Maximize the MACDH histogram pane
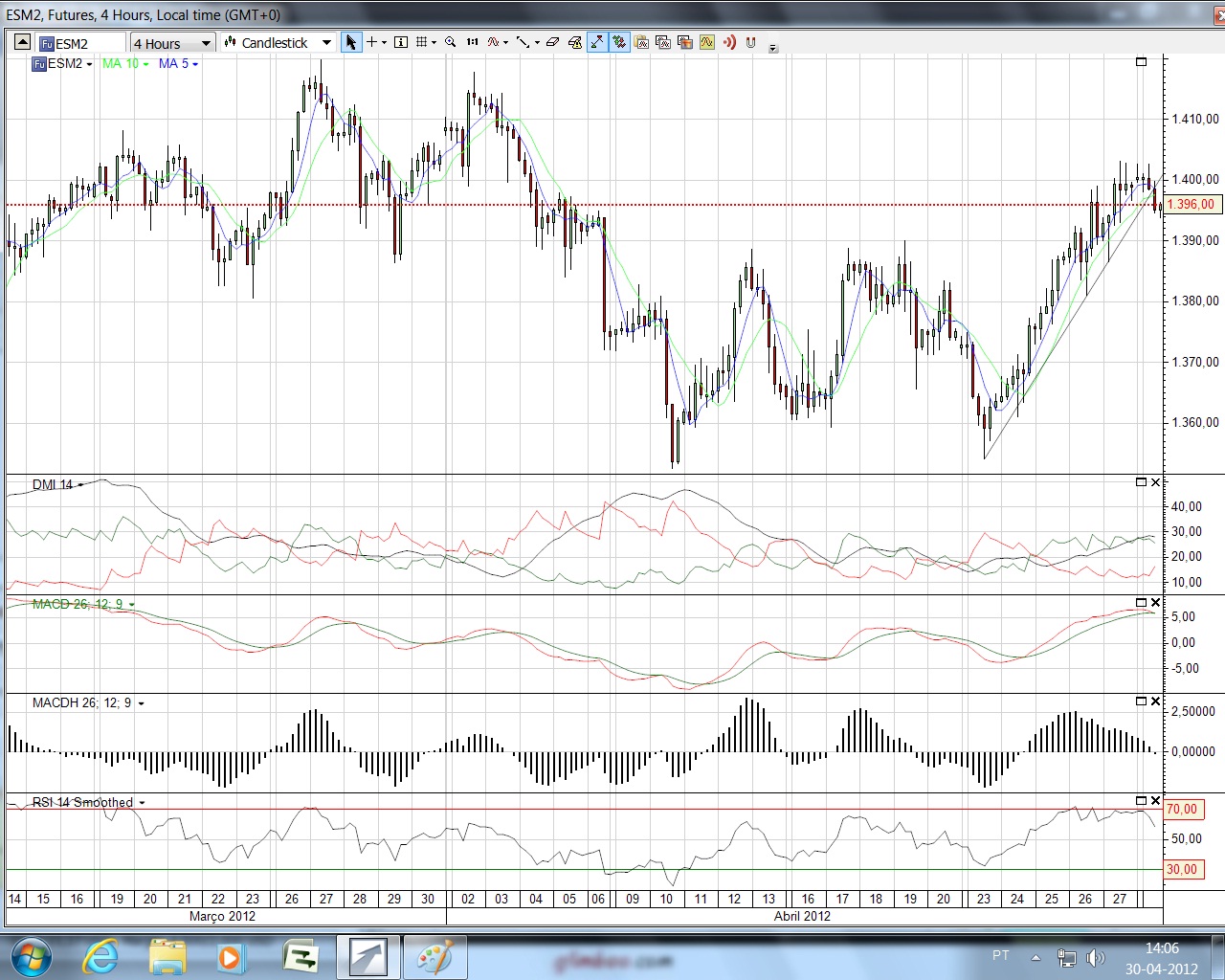The image size is (1225, 980). [1141, 701]
